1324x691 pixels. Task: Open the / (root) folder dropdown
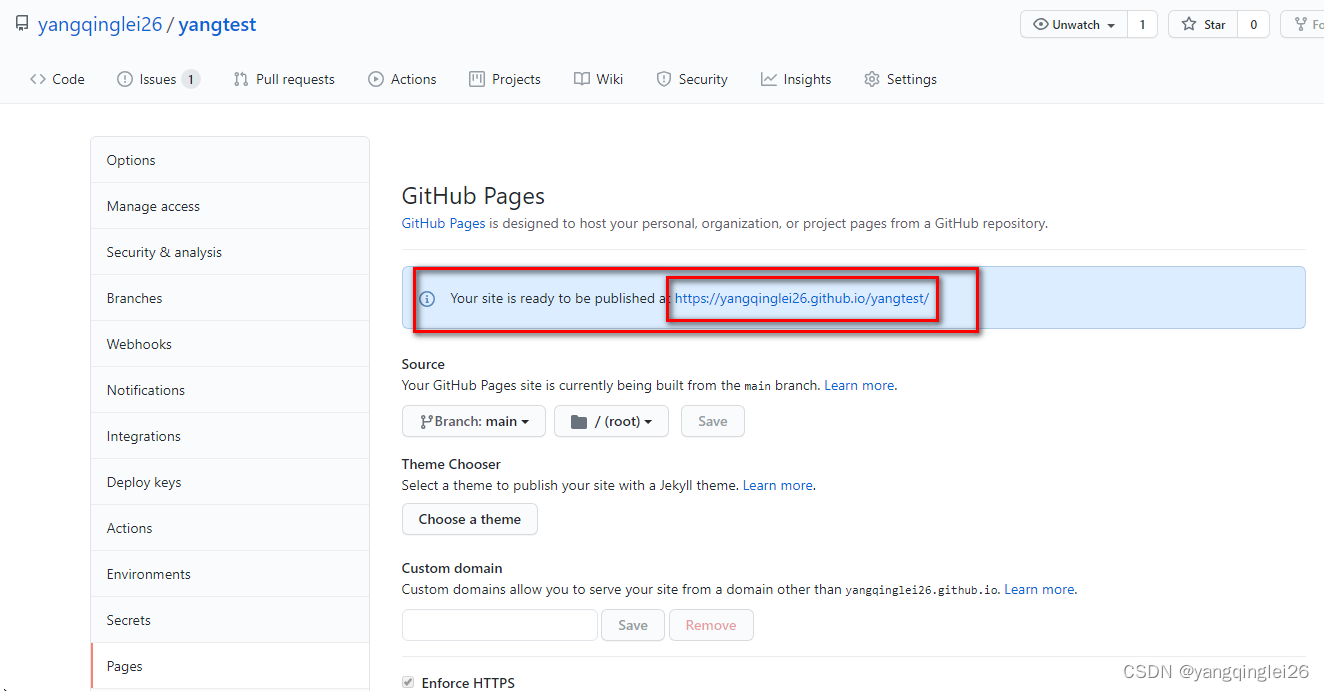611,421
